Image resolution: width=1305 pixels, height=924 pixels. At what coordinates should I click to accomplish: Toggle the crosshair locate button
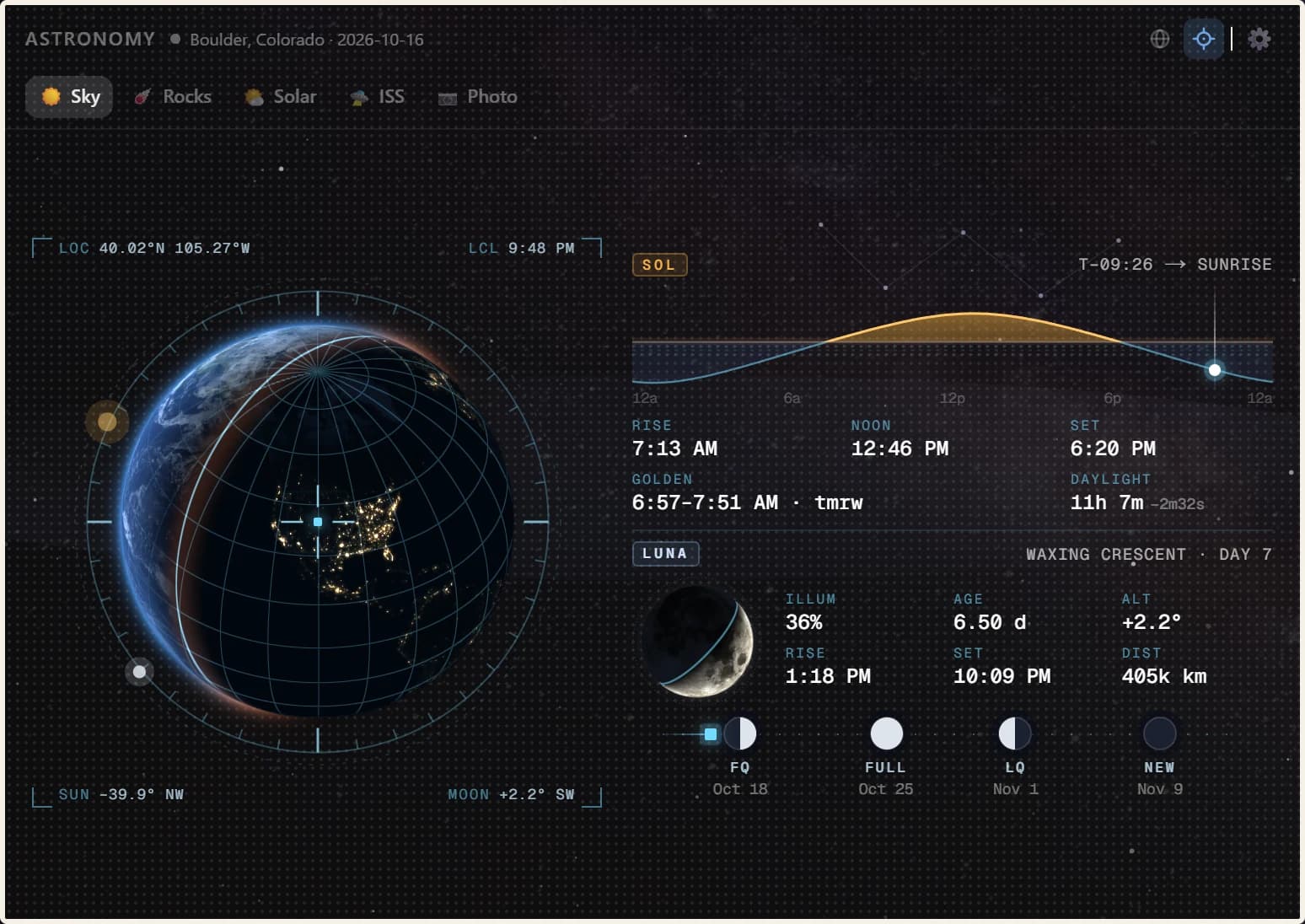pos(1204,39)
